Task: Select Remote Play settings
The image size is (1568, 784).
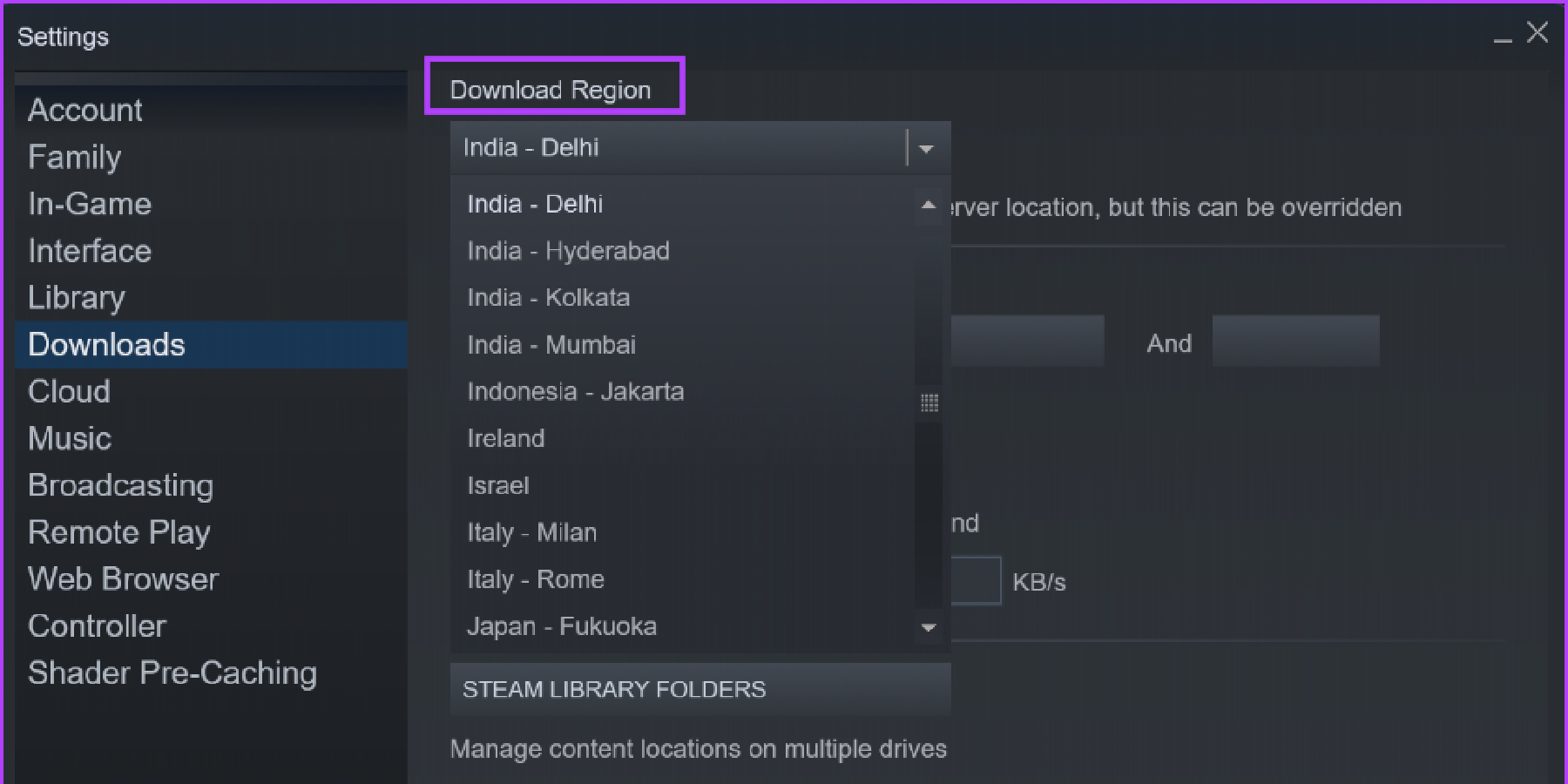Action: 211,532
